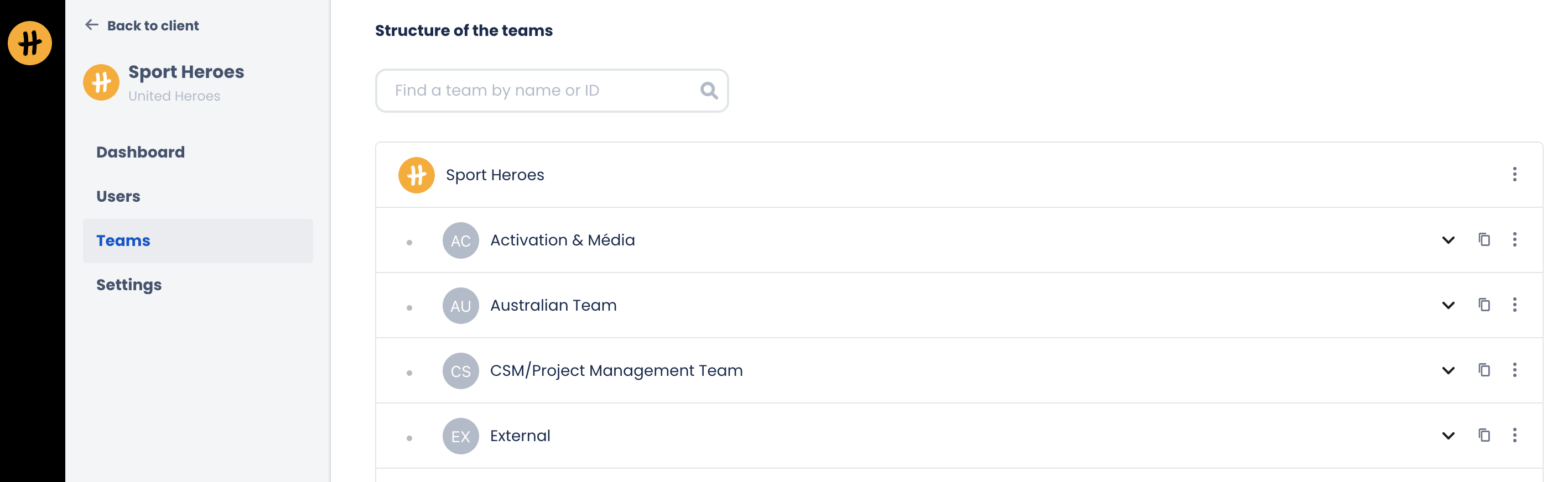The width and height of the screenshot is (1568, 482).
Task: Copy the Activation & Média team ID
Action: pos(1484,239)
